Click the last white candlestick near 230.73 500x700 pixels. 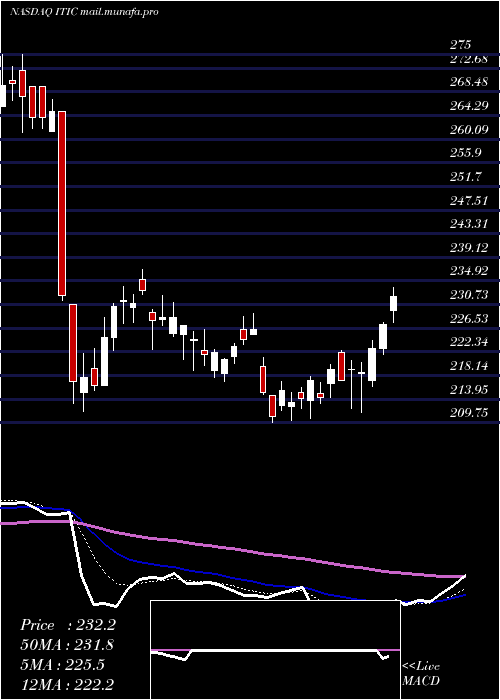pos(393,304)
